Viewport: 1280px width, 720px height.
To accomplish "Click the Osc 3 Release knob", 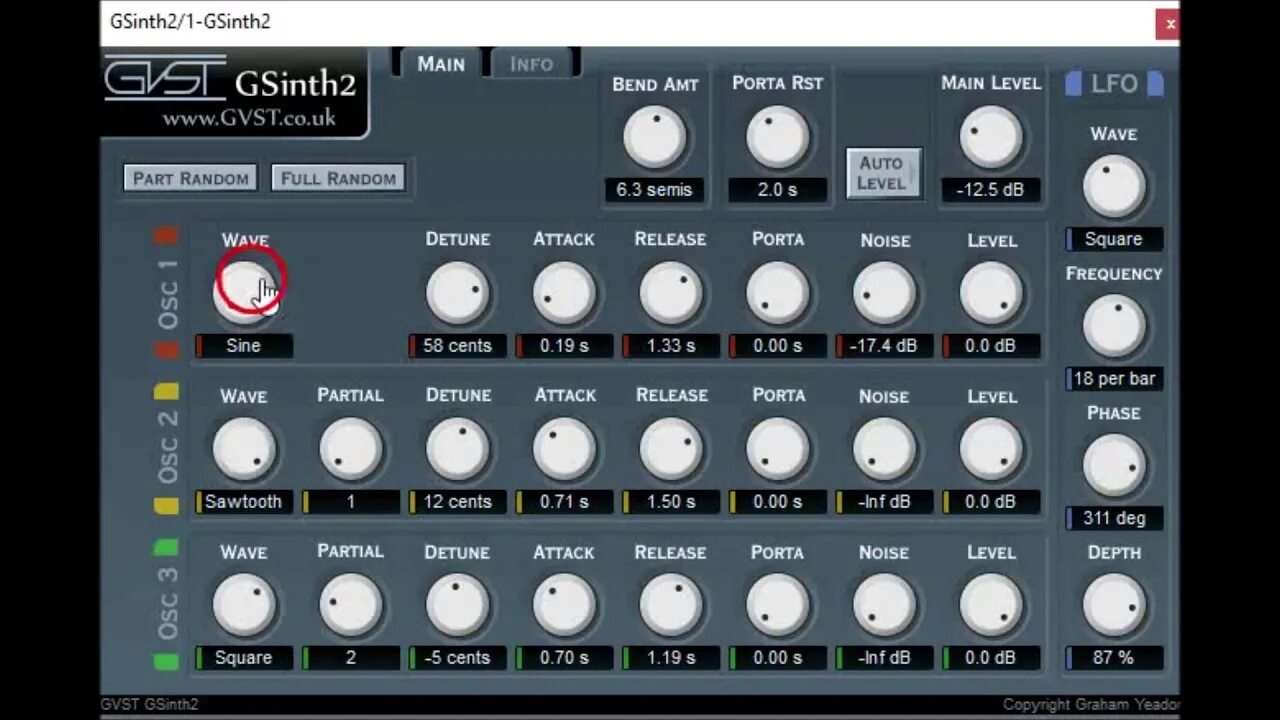I will (671, 605).
